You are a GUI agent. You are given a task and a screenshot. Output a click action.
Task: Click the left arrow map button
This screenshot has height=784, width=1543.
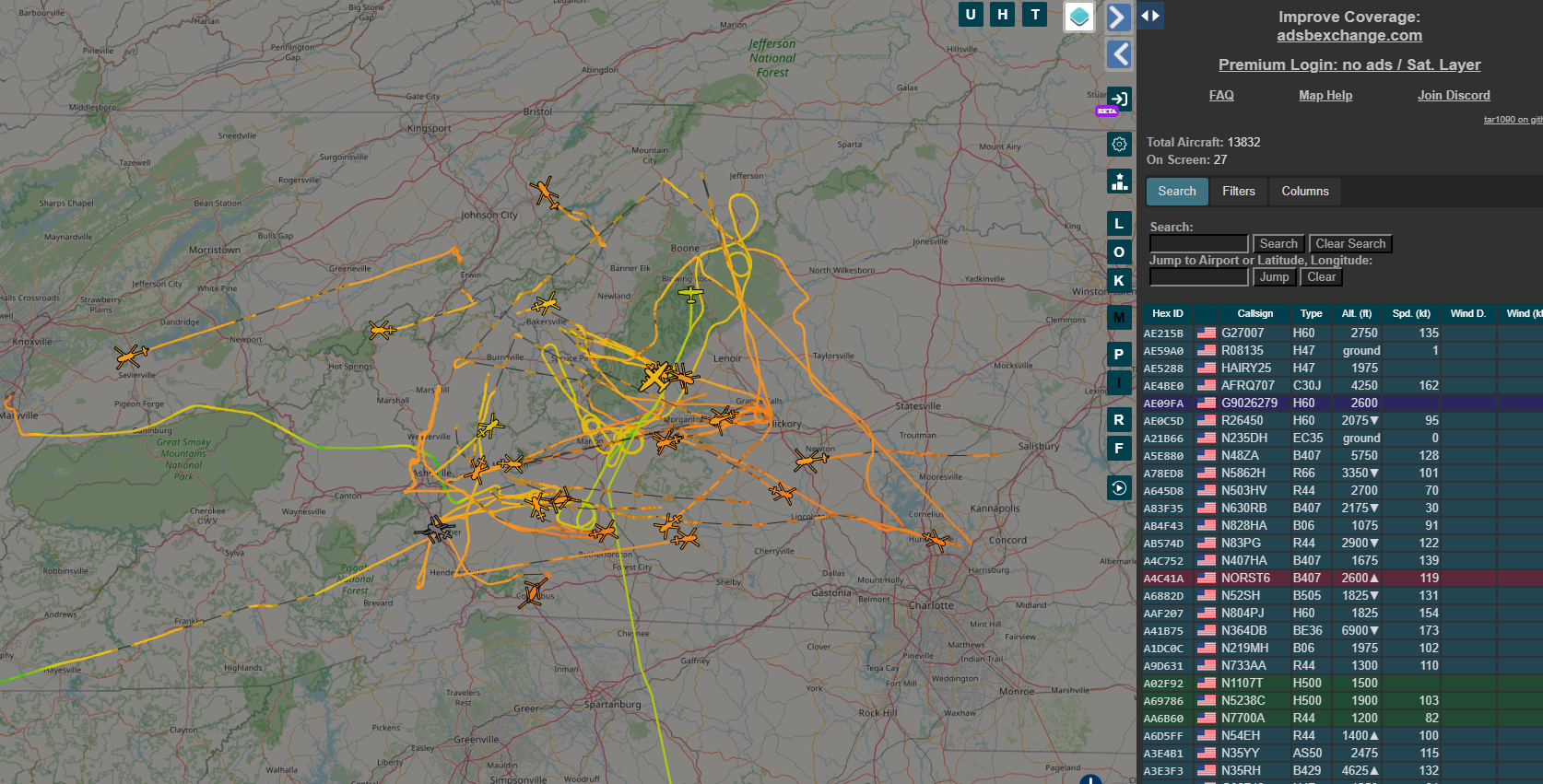click(x=1119, y=53)
